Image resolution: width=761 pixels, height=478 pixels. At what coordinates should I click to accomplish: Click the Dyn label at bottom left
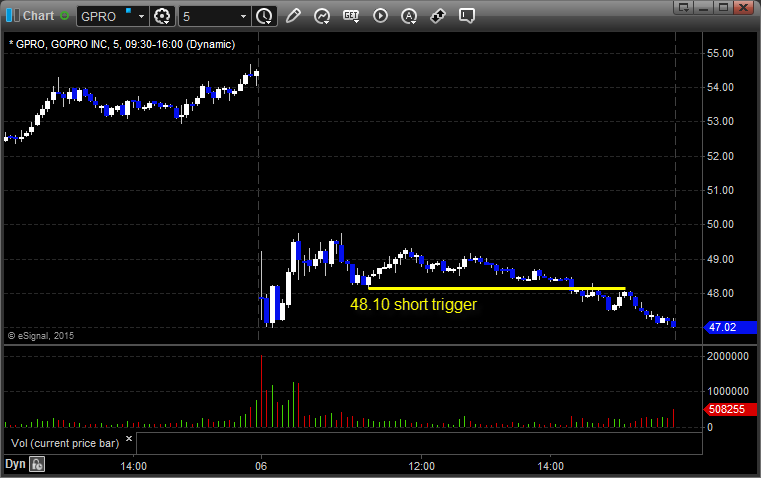[15, 464]
